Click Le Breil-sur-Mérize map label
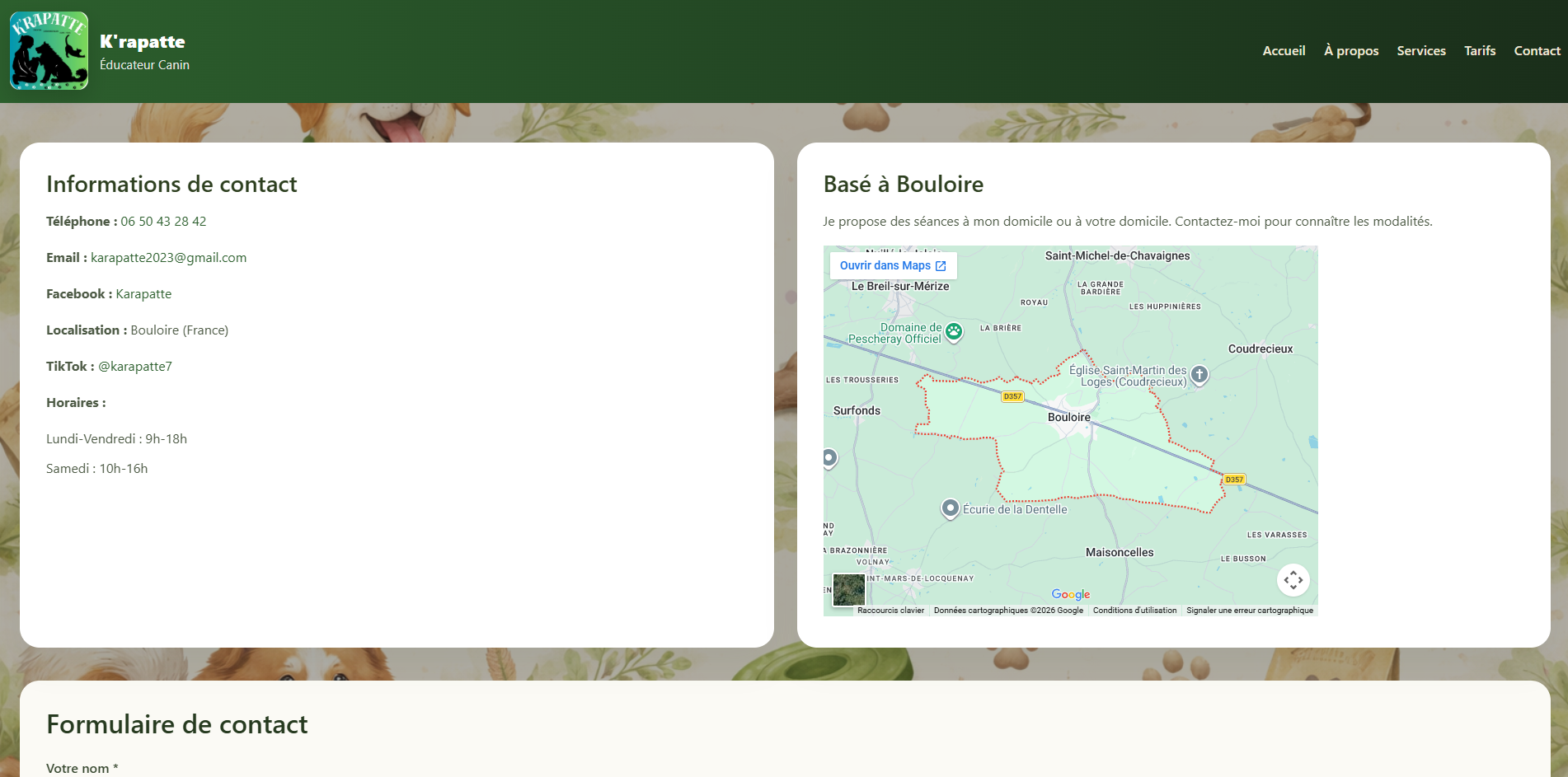 [x=900, y=286]
